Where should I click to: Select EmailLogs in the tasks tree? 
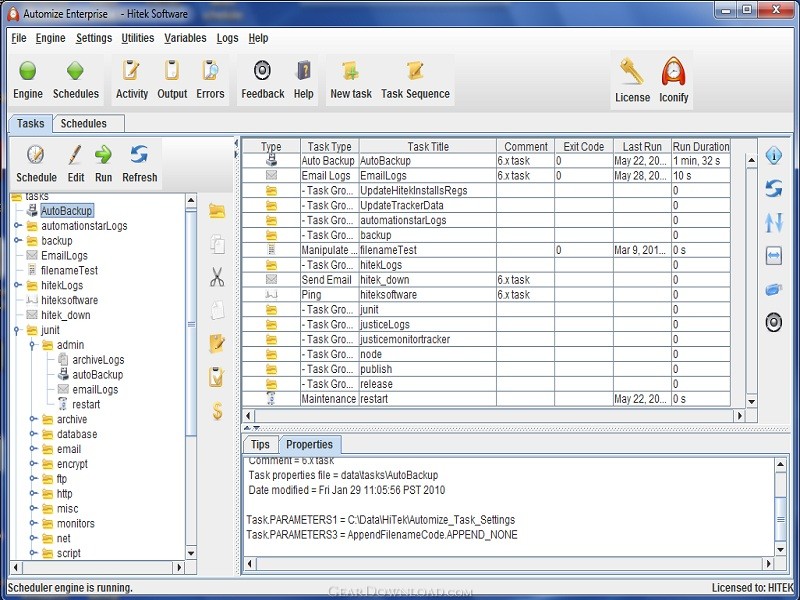64,256
